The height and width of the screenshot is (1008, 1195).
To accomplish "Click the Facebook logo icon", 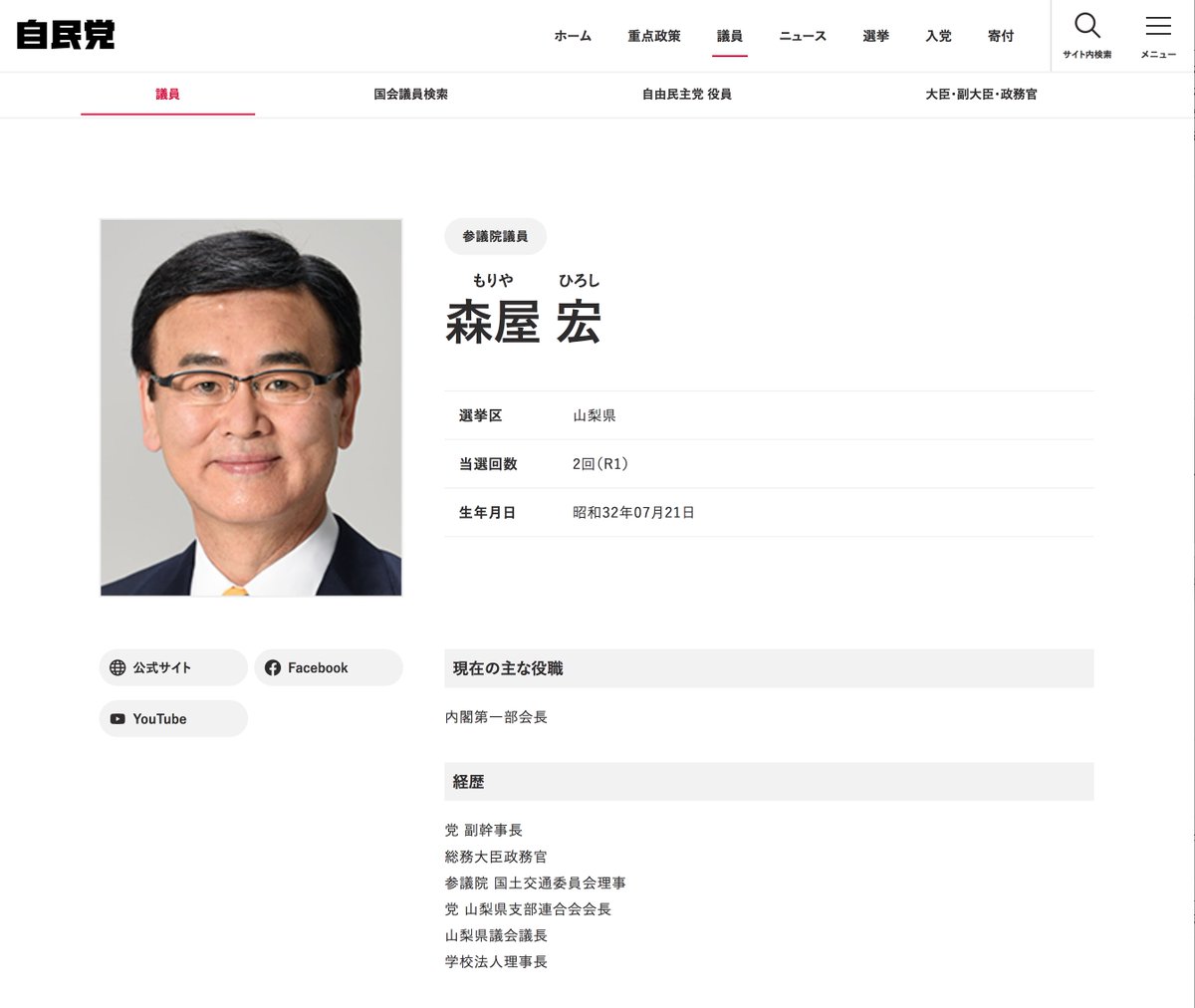I will (x=273, y=667).
